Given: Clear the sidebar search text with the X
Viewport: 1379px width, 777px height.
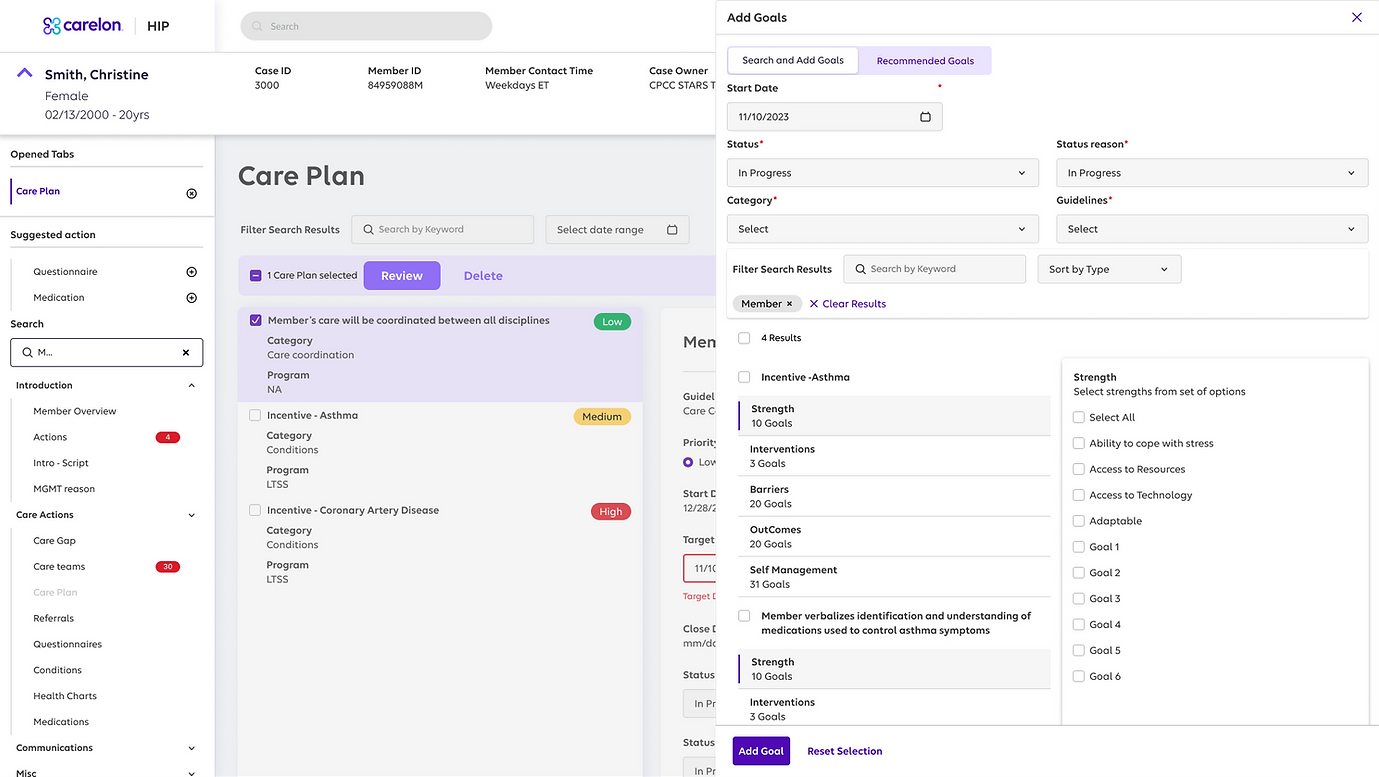Looking at the screenshot, I should pos(185,352).
